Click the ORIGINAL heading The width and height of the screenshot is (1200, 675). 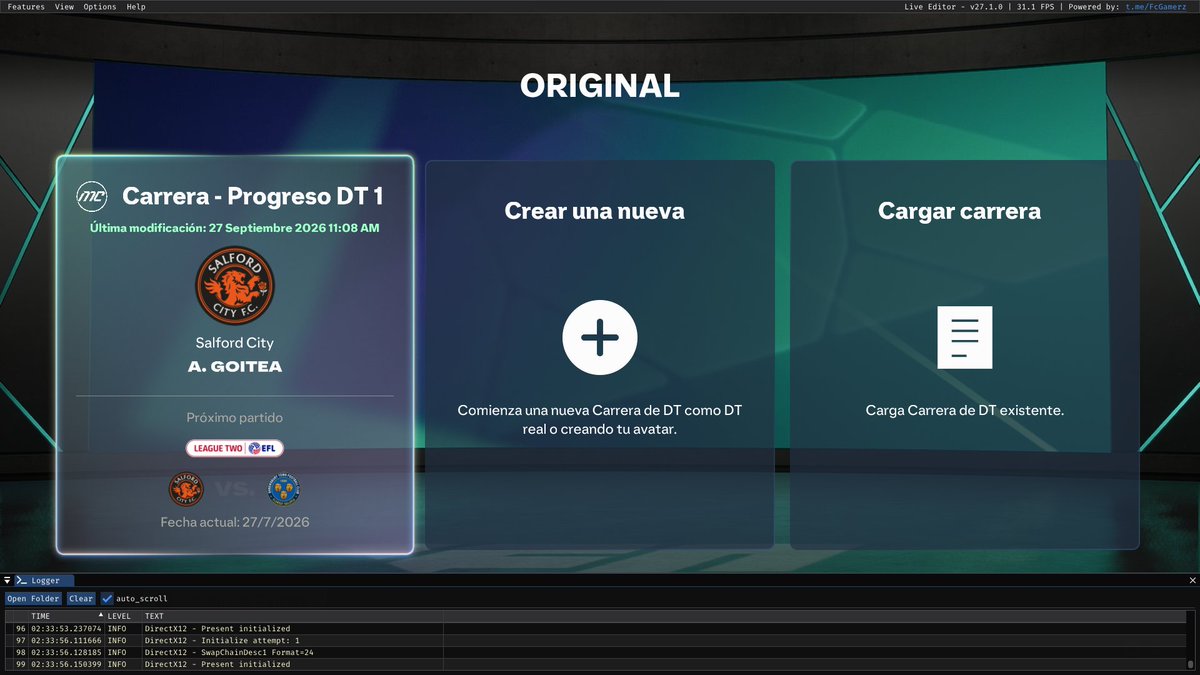(x=600, y=86)
